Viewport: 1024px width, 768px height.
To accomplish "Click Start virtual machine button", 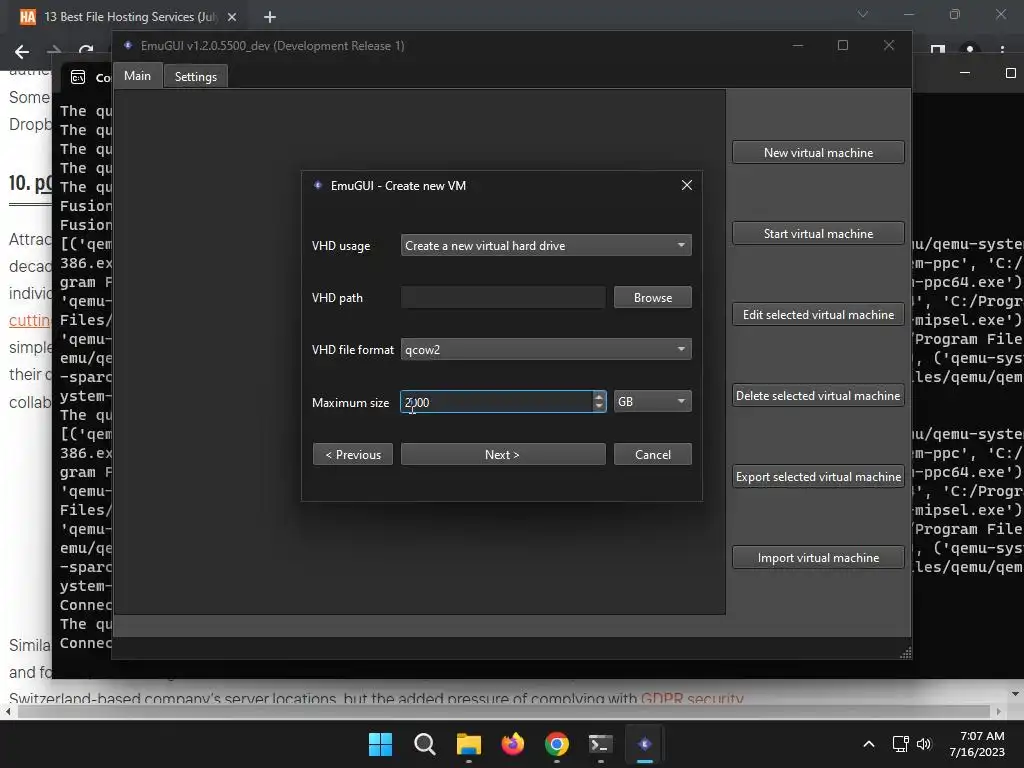I will click(818, 233).
